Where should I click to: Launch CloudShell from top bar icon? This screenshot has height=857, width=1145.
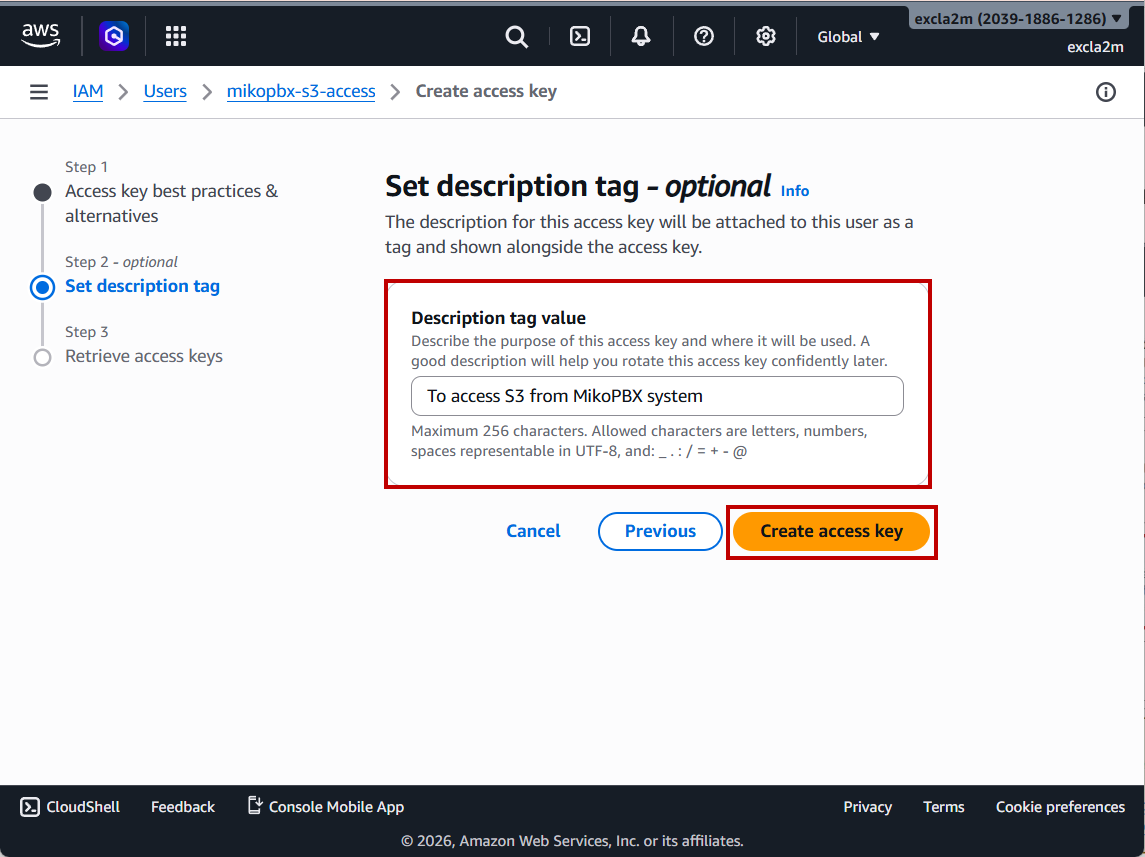[x=579, y=37]
